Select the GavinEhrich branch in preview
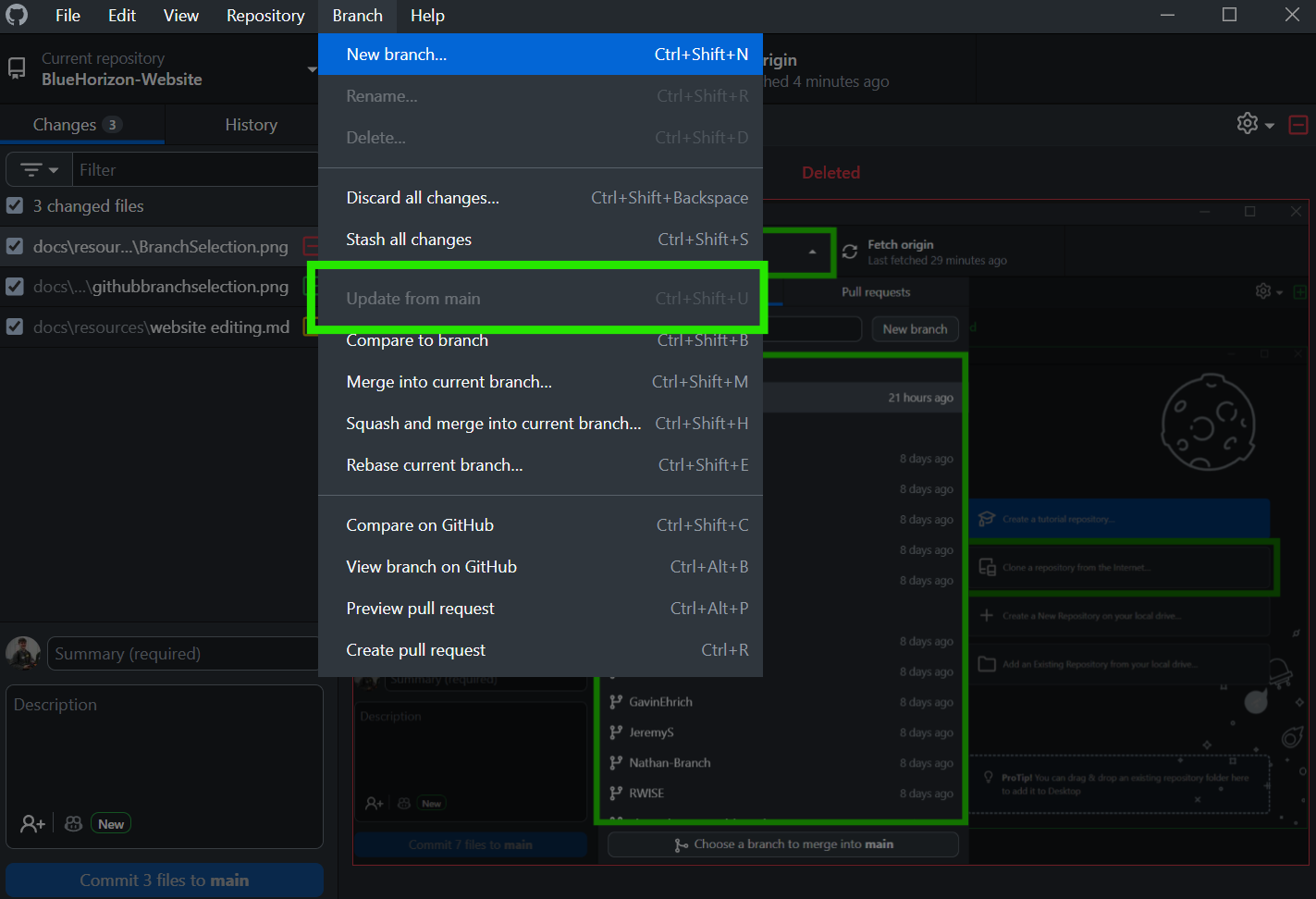The height and width of the screenshot is (899, 1316). [x=780, y=702]
